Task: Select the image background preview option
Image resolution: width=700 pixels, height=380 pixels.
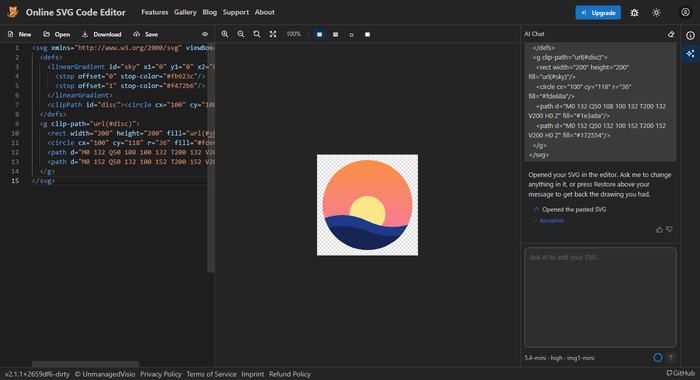Action: coord(335,34)
